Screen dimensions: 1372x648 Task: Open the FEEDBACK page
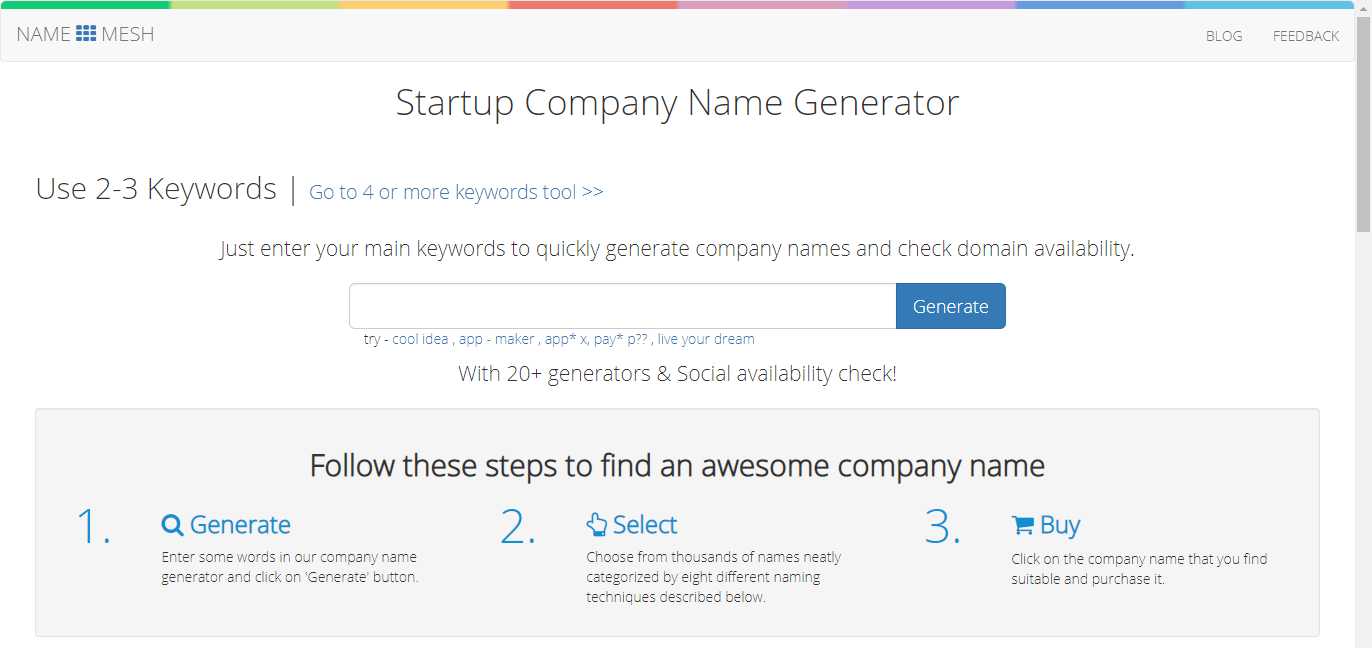(1305, 36)
